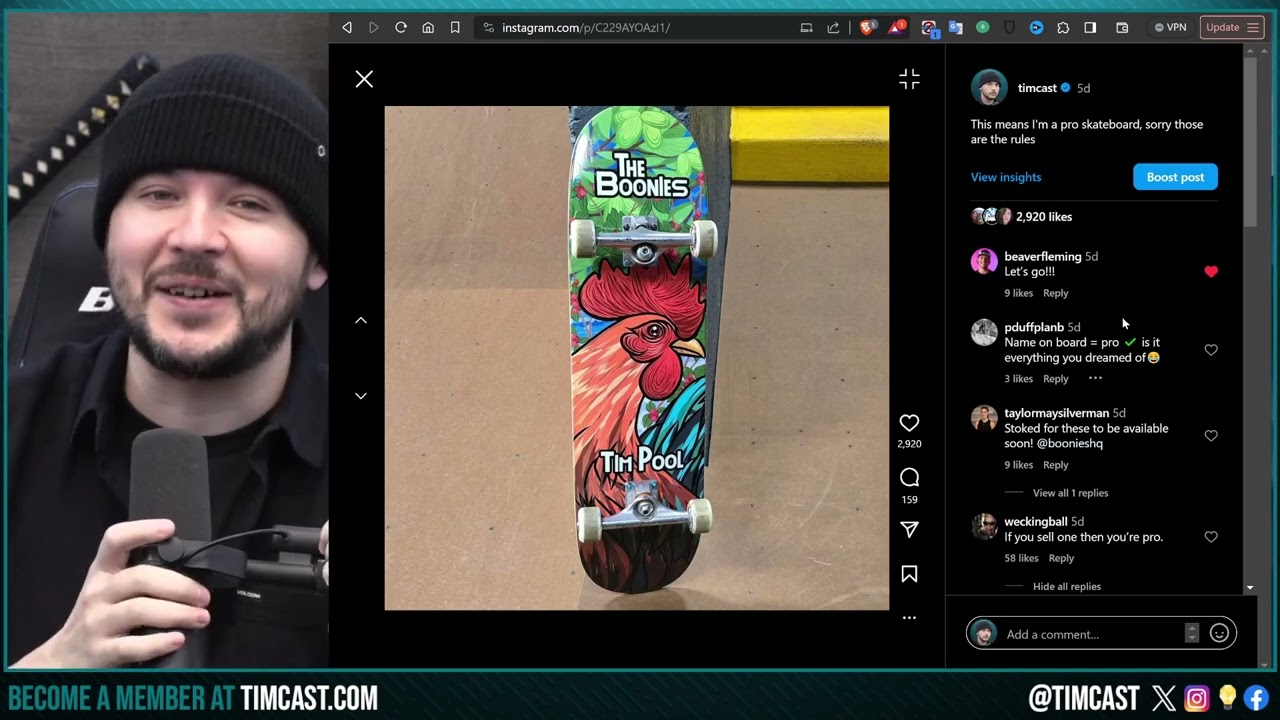
Task: Click the blue round extension icon
Action: (x=1036, y=28)
